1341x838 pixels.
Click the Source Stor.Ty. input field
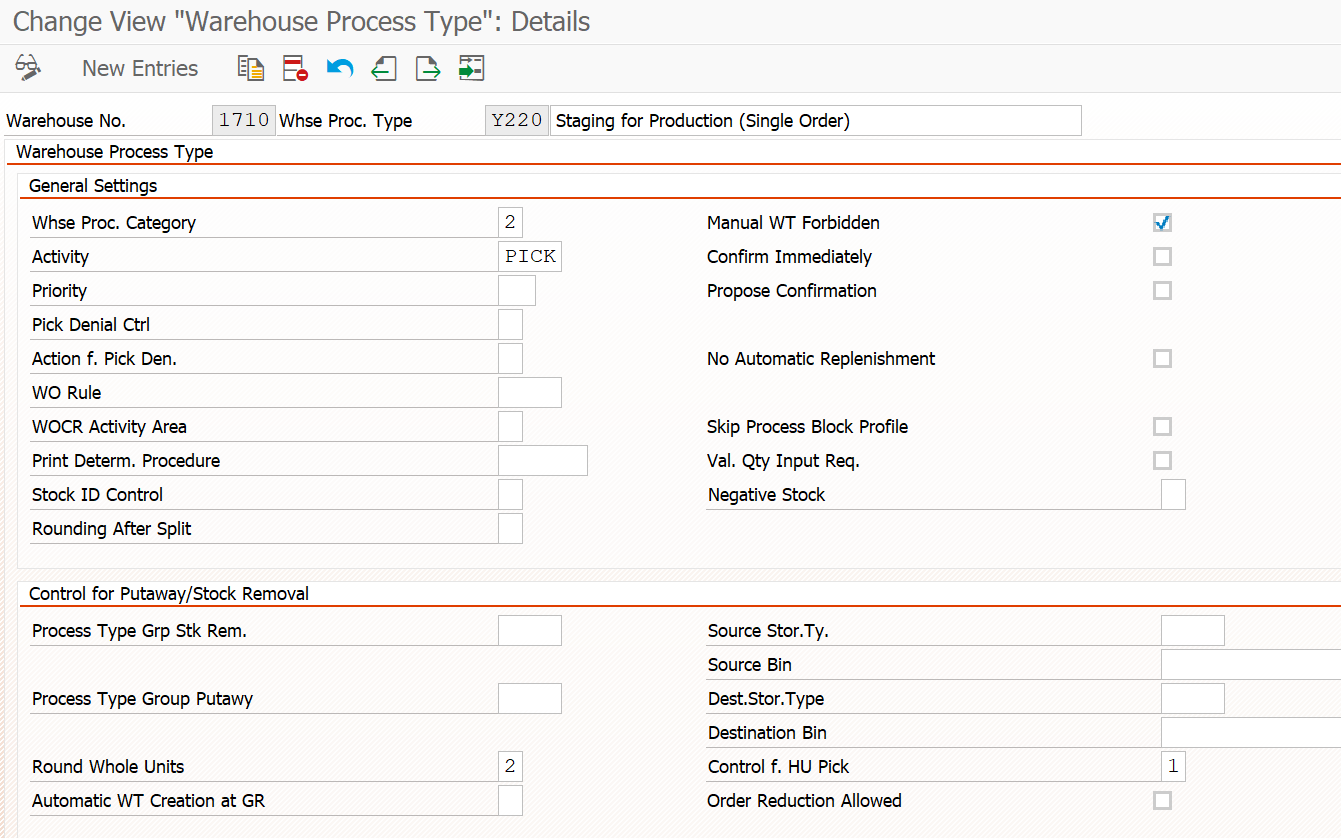(x=1193, y=630)
